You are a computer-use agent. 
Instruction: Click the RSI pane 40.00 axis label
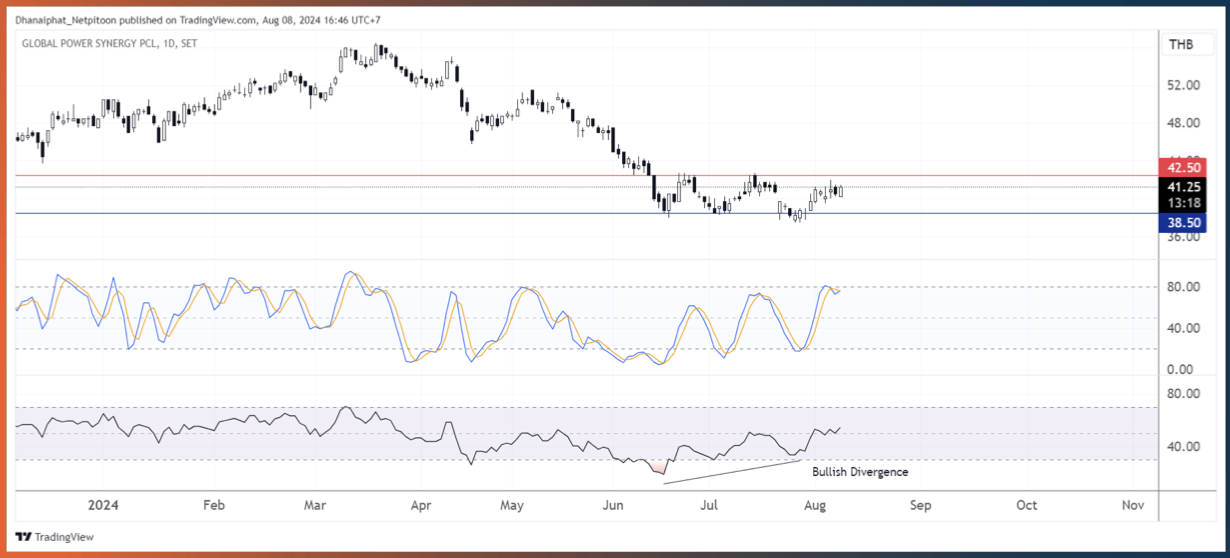tap(1184, 446)
